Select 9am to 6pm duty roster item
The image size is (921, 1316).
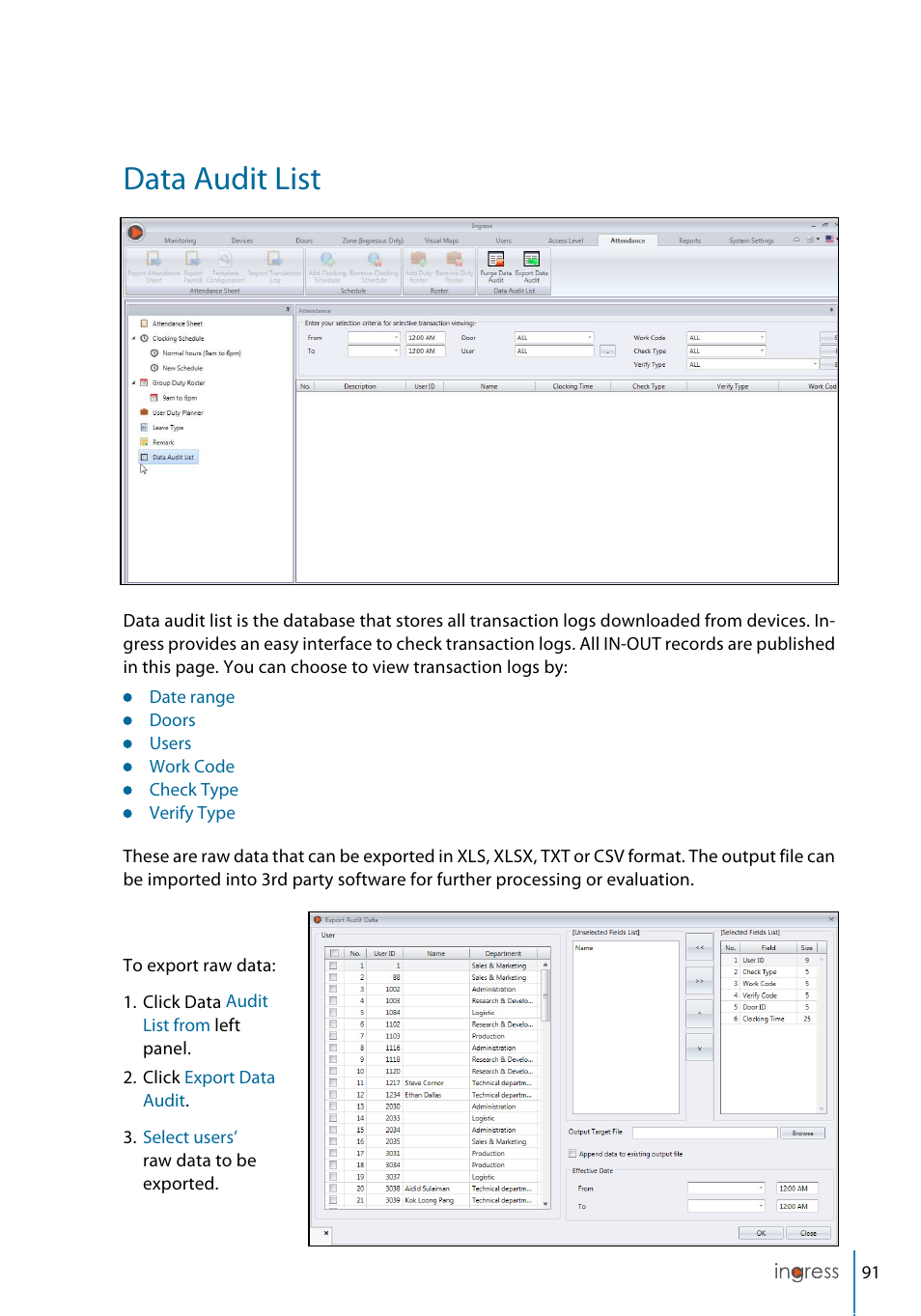(179, 398)
